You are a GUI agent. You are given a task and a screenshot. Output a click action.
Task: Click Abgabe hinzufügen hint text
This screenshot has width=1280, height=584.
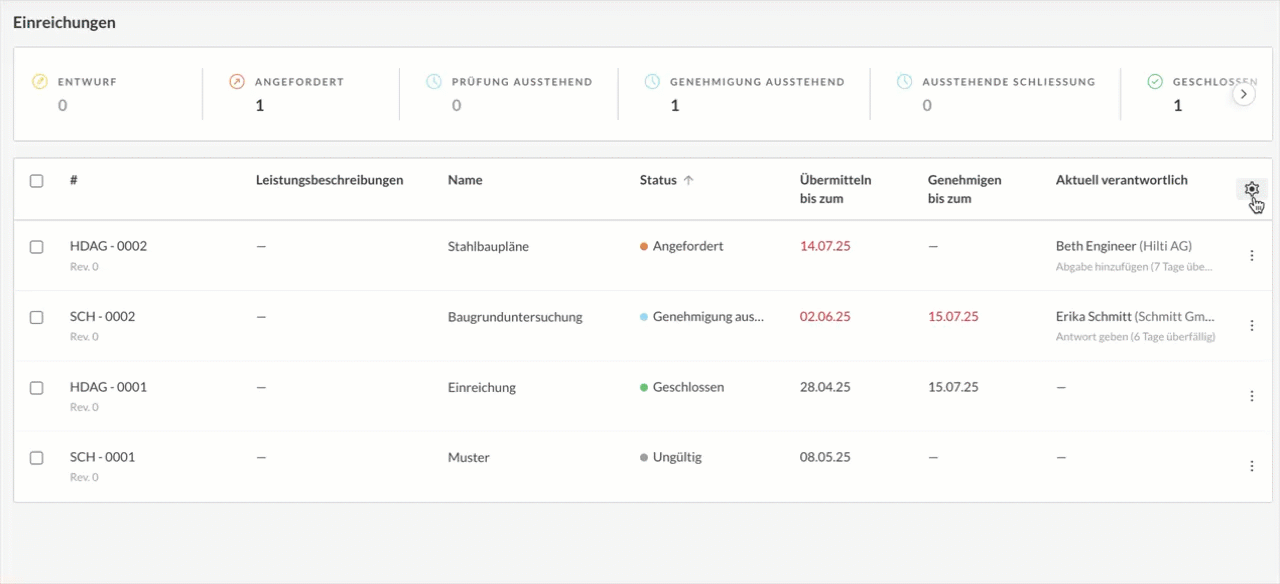coord(1135,267)
